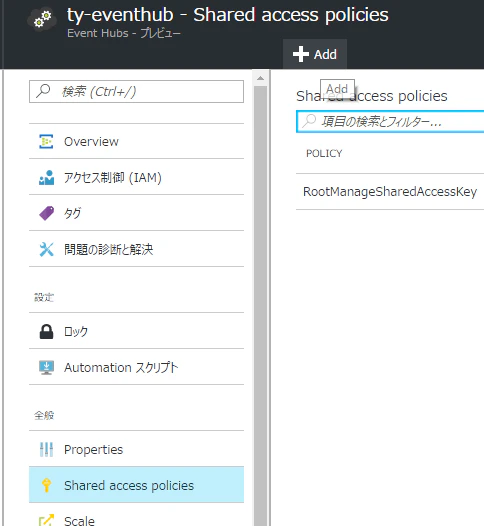The height and width of the screenshot is (526, 484).
Task: Open the Overview menu item
Action: (137, 142)
